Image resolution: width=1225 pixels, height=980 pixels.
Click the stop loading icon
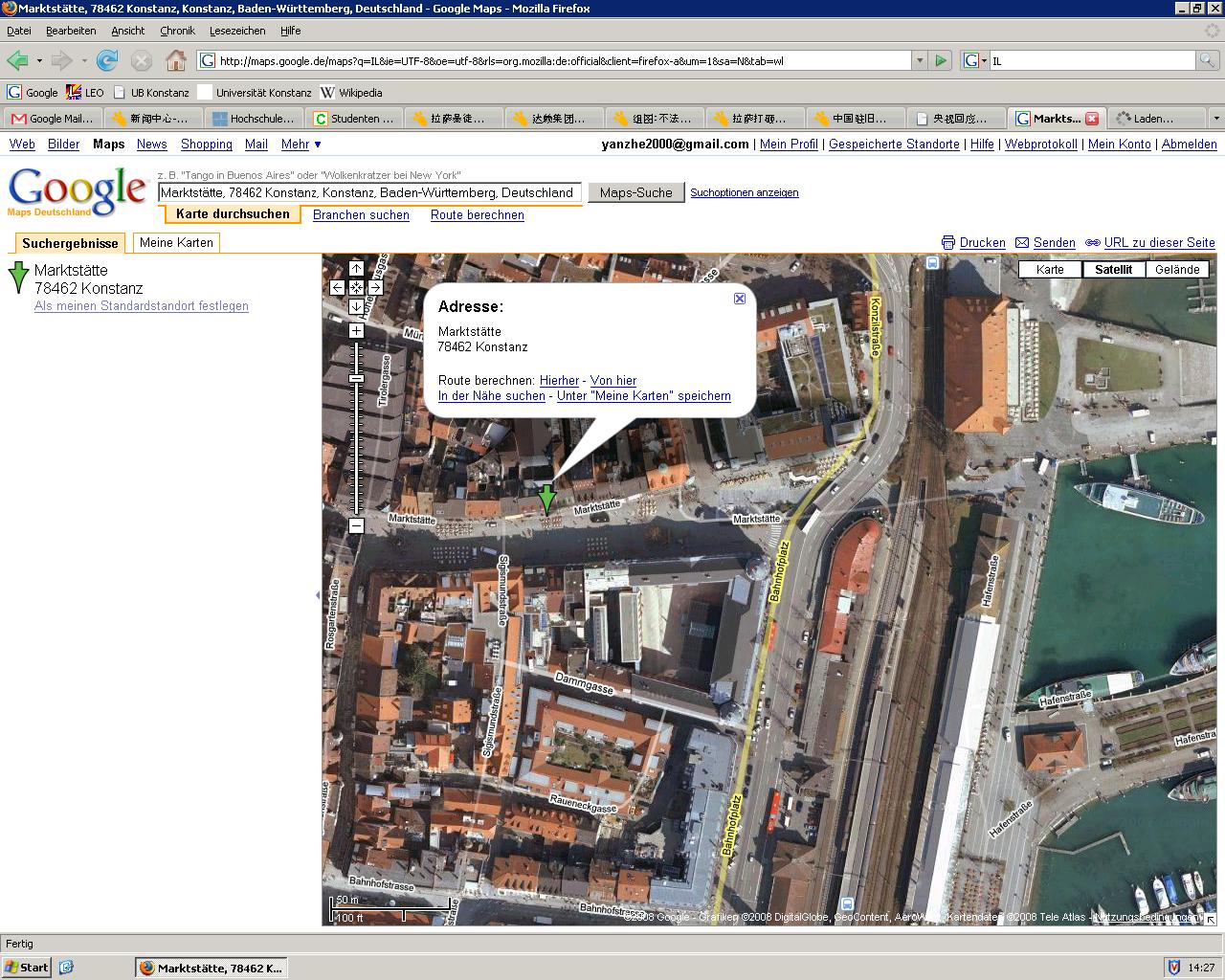(142, 61)
